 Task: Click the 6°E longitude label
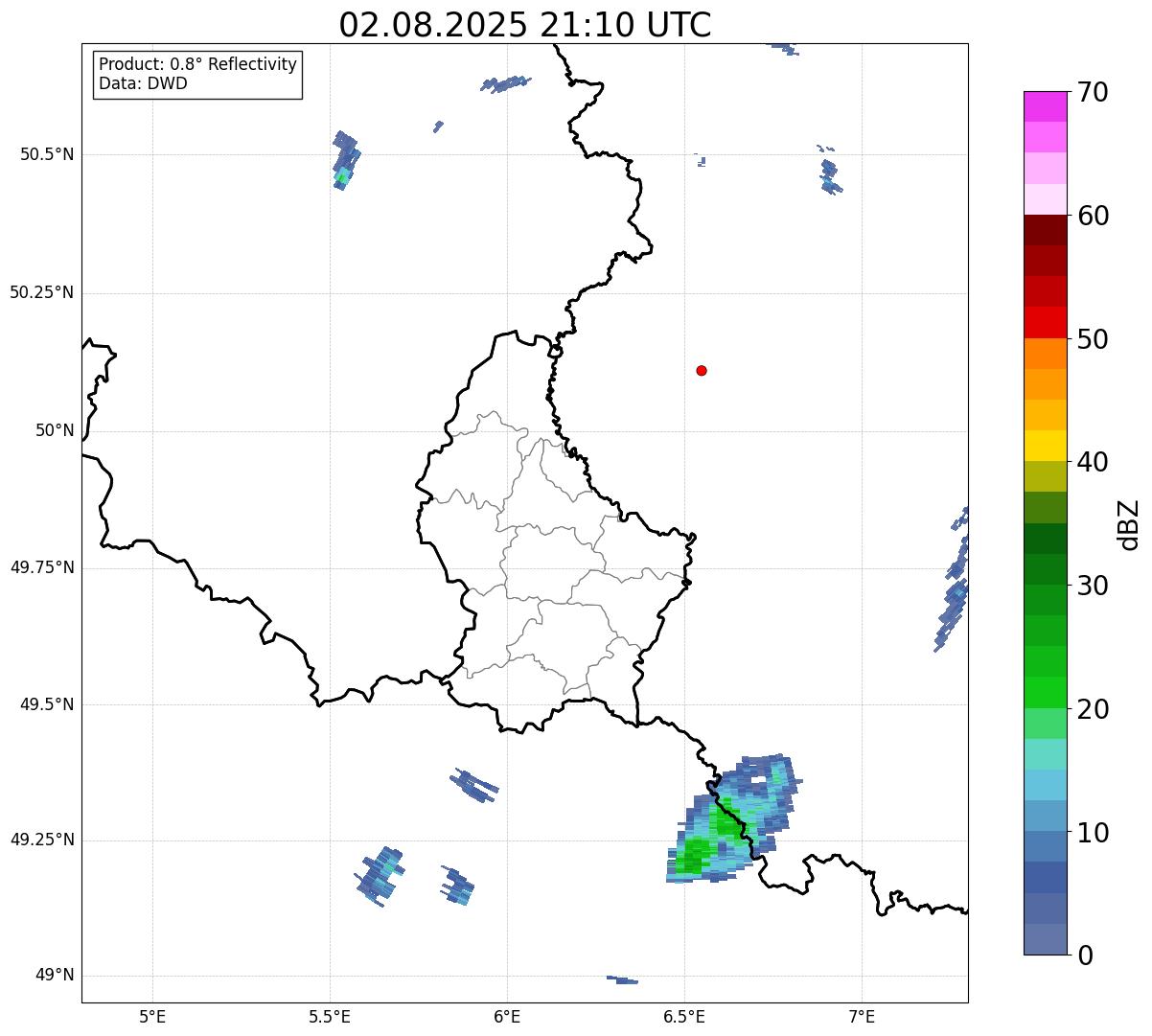tap(507, 1015)
